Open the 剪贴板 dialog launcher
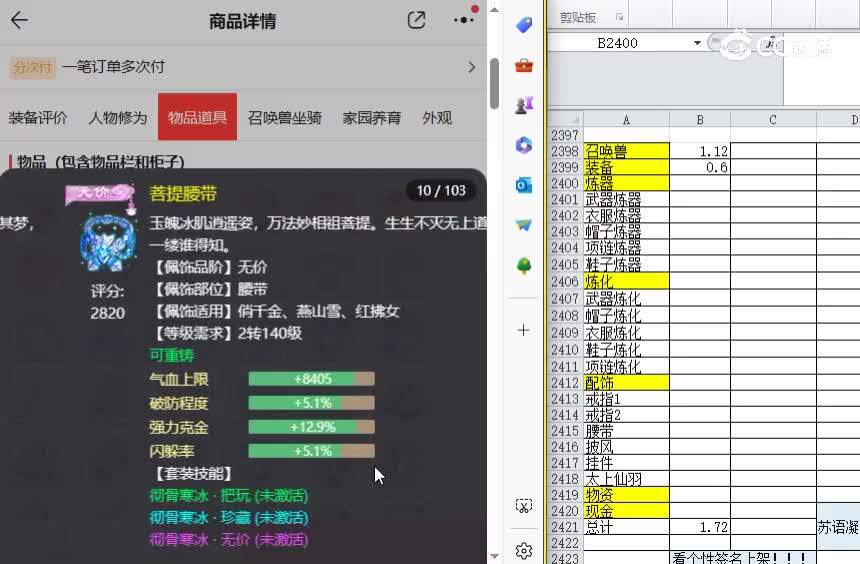The image size is (860, 564). [x=619, y=17]
